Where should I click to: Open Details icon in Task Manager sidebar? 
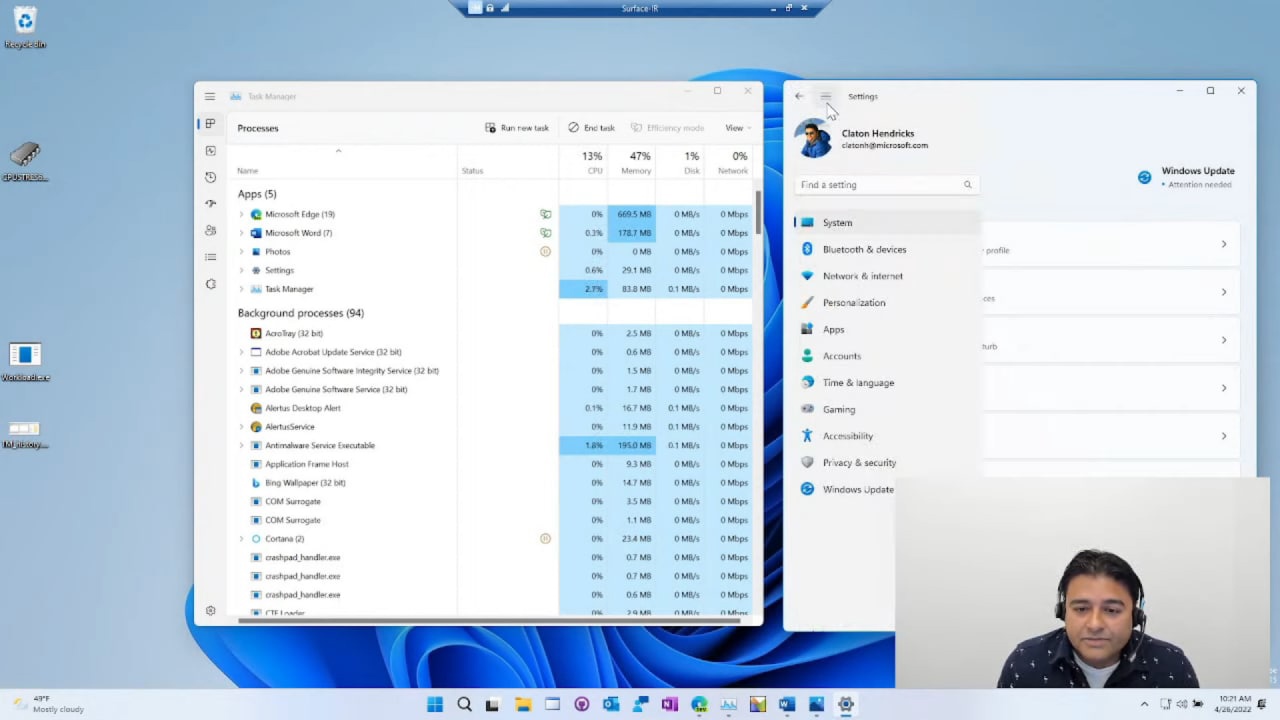click(210, 257)
